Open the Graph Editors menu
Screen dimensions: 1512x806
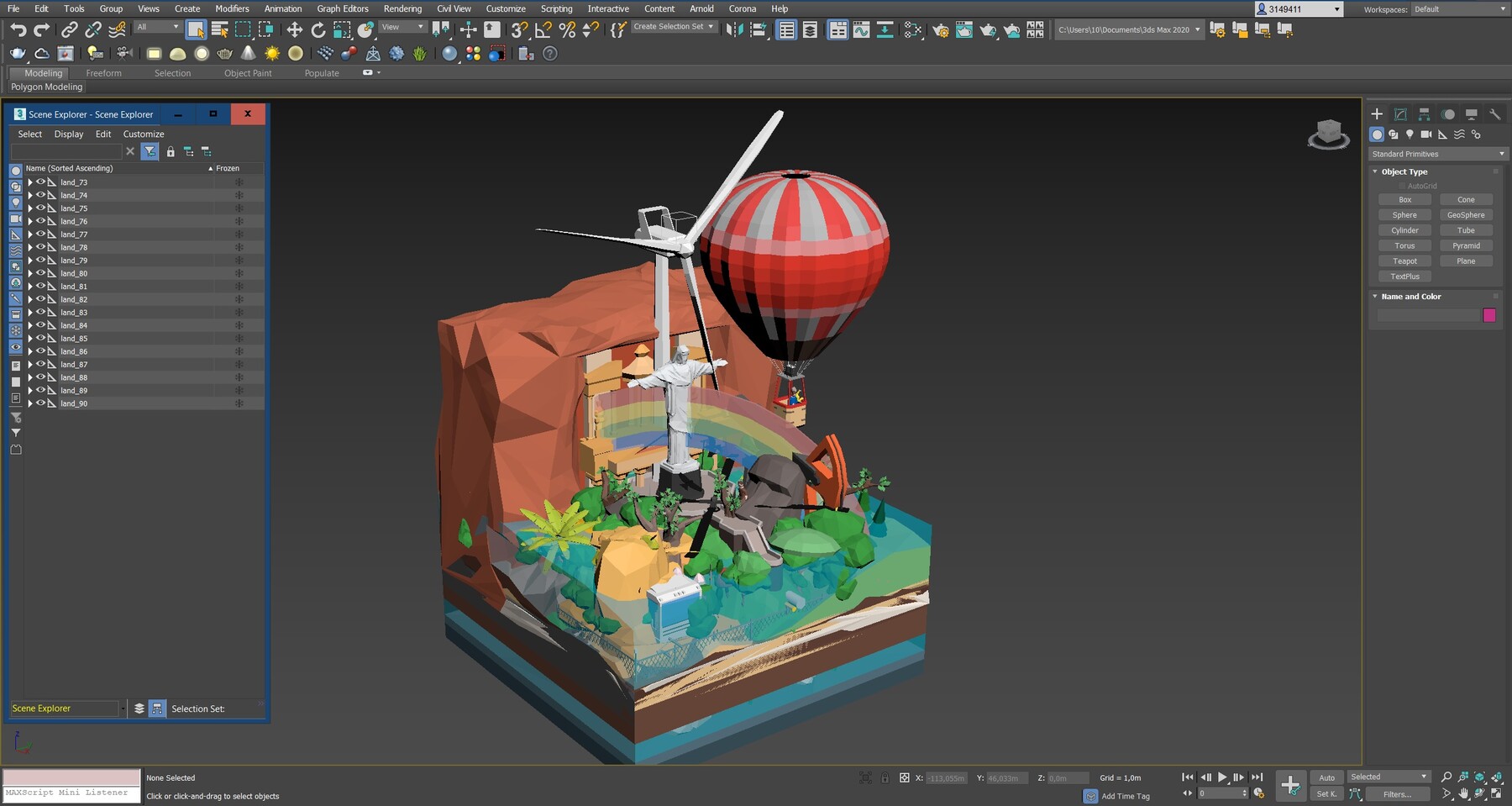coord(343,8)
